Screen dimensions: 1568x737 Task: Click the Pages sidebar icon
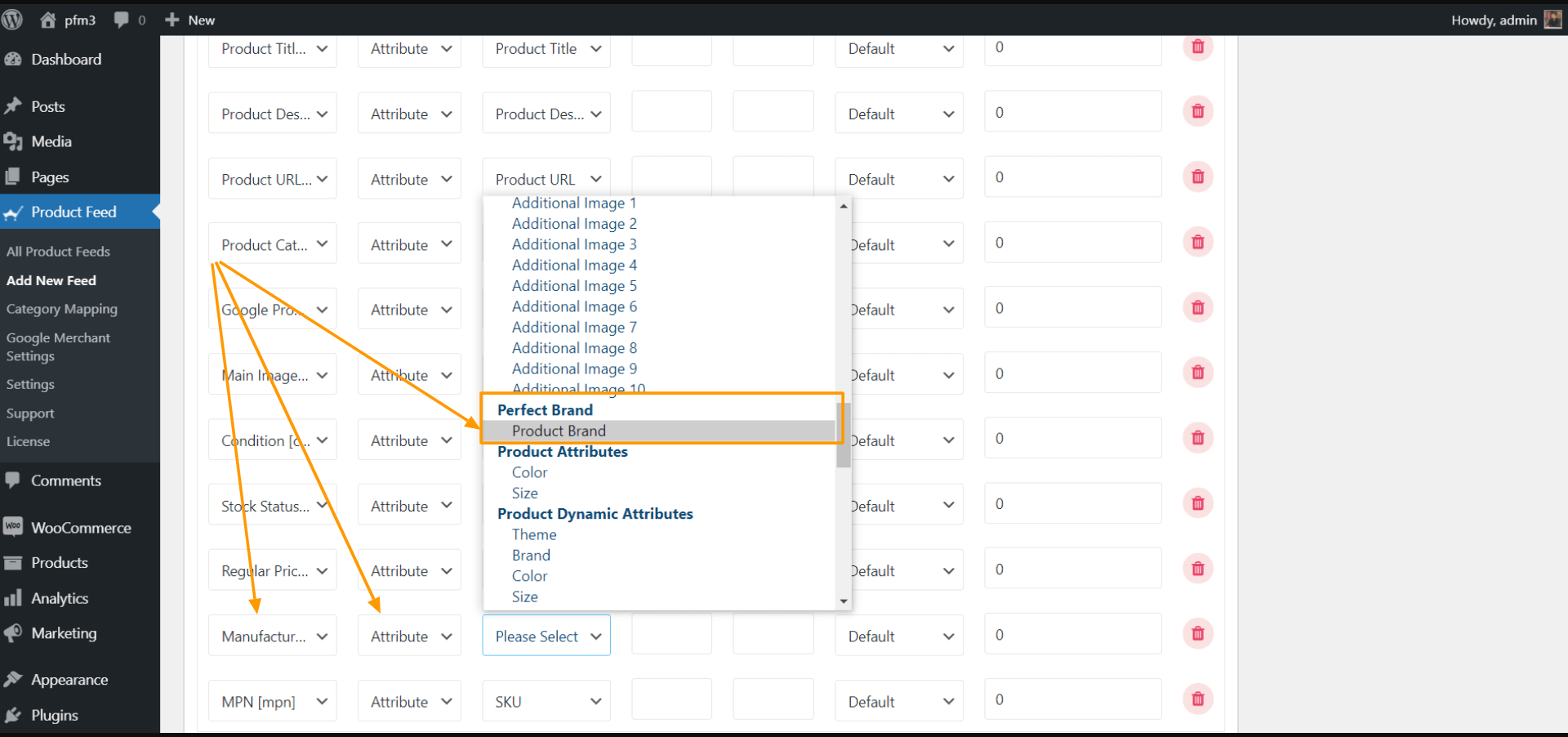point(13,176)
